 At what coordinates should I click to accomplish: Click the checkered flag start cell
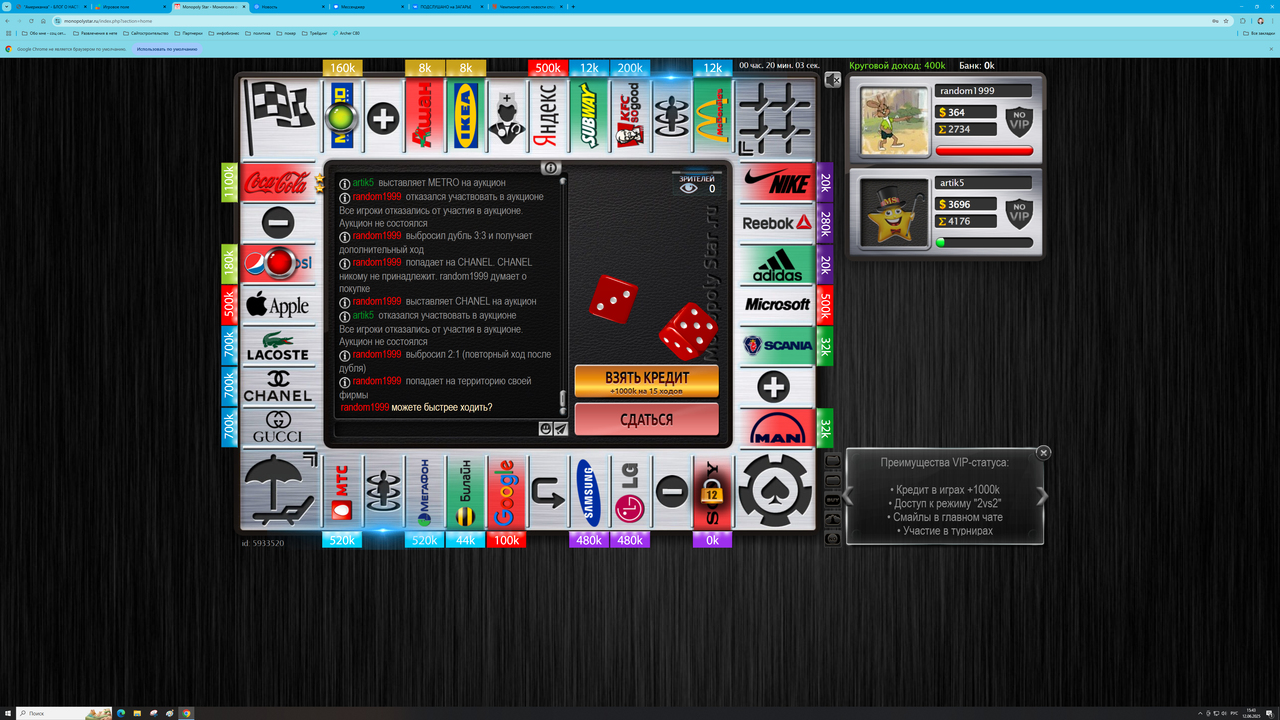[279, 115]
